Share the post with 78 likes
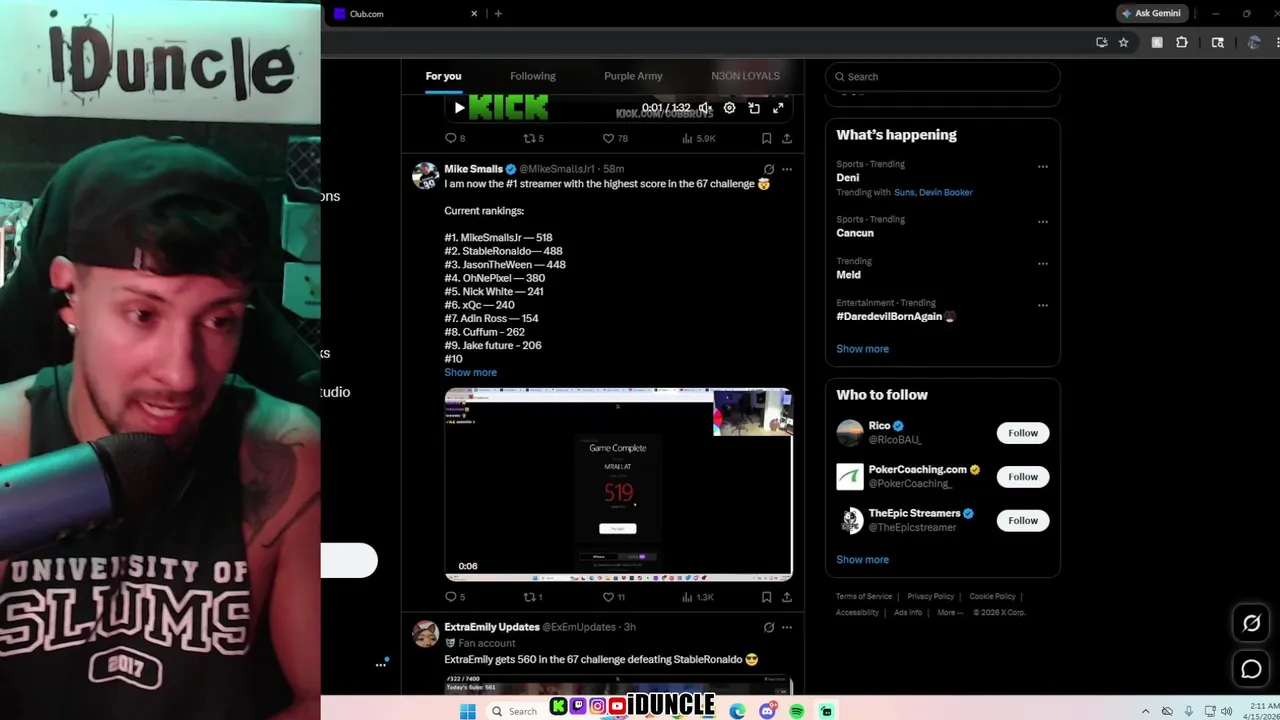Screen dimensions: 1280x720 tap(787, 138)
